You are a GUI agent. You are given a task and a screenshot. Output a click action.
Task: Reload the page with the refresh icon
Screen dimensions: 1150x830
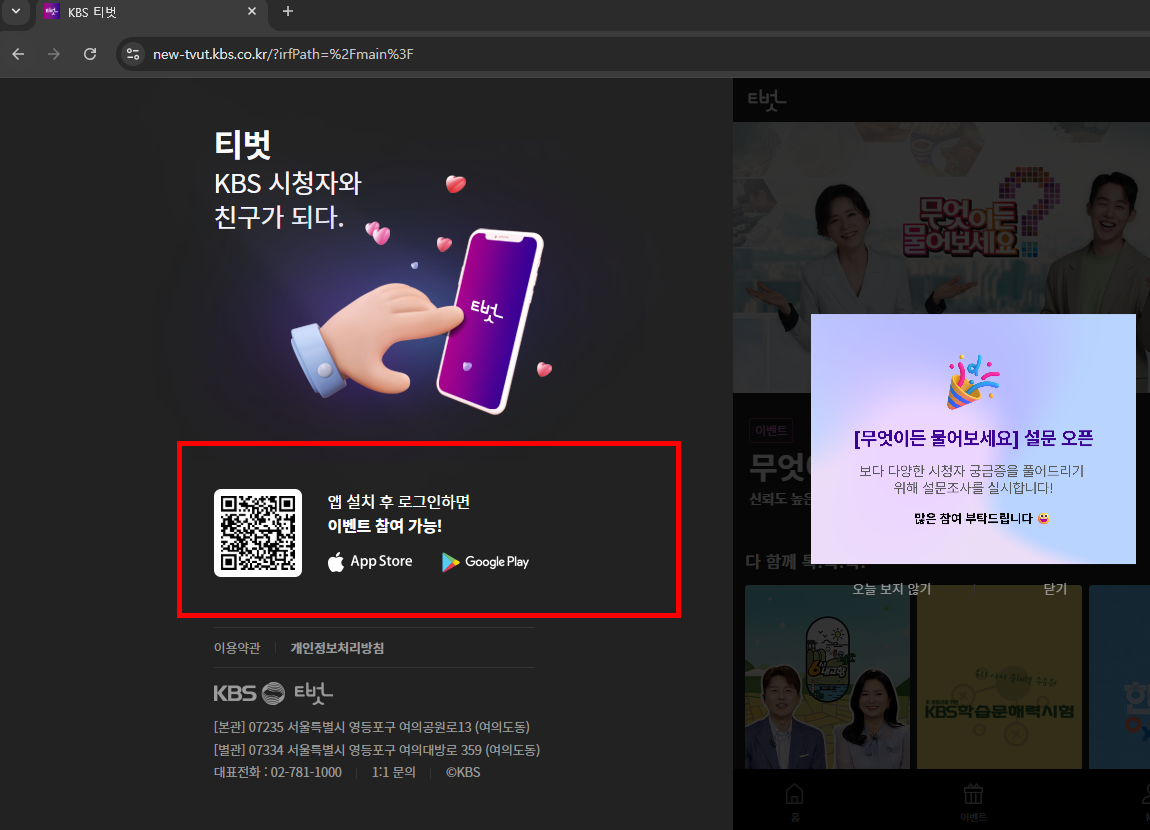pos(89,54)
